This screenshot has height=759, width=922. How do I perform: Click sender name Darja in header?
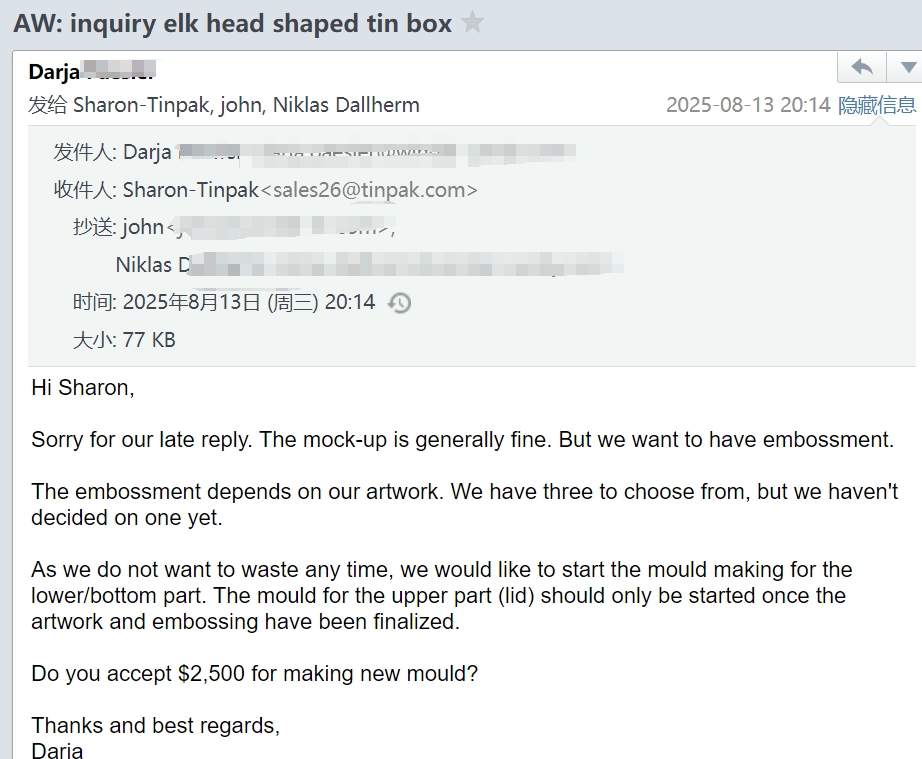tap(54, 72)
